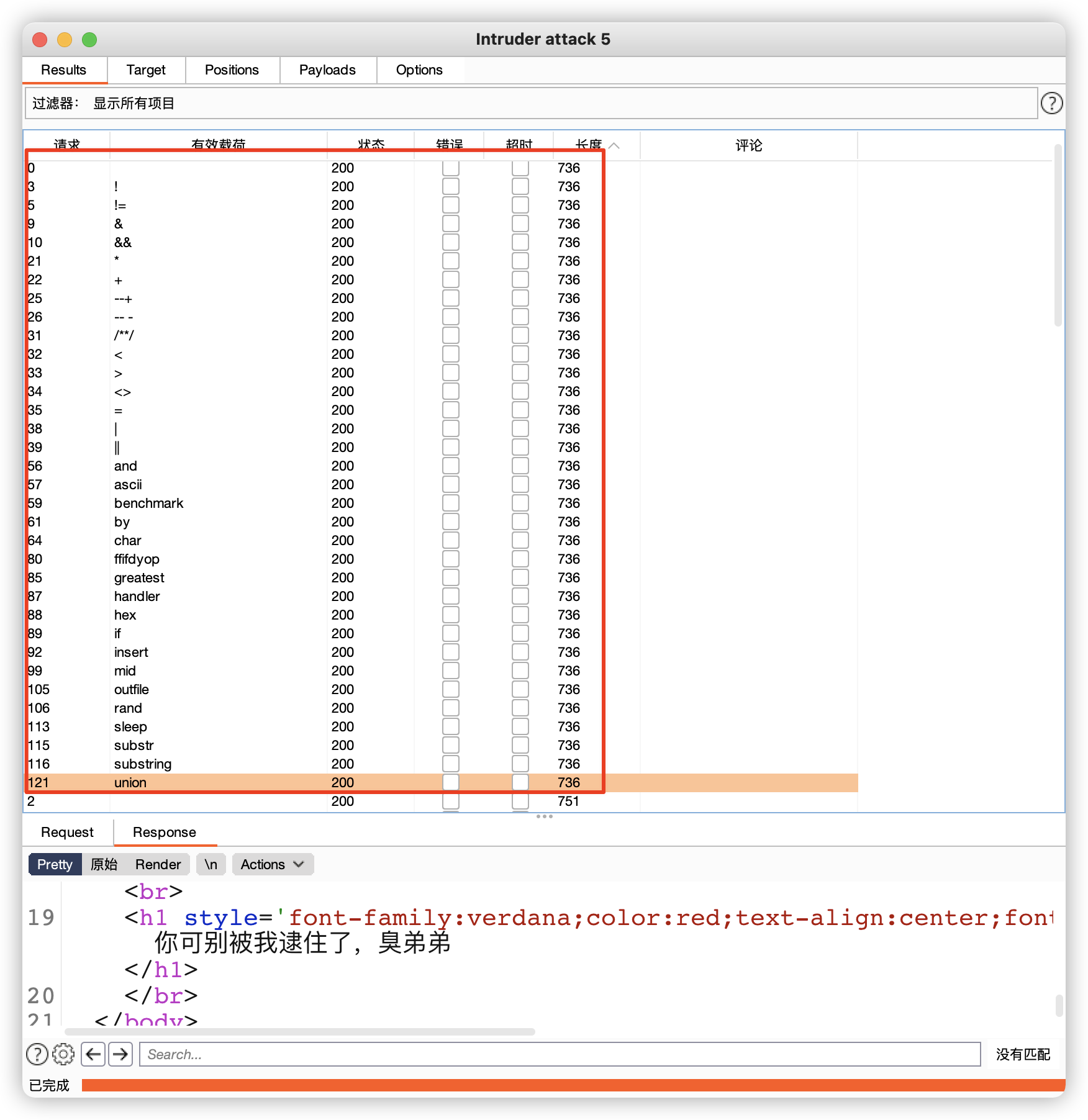Select the row with payload greatest
Image resolution: width=1088 pixels, height=1120 pixels.
tap(441, 577)
